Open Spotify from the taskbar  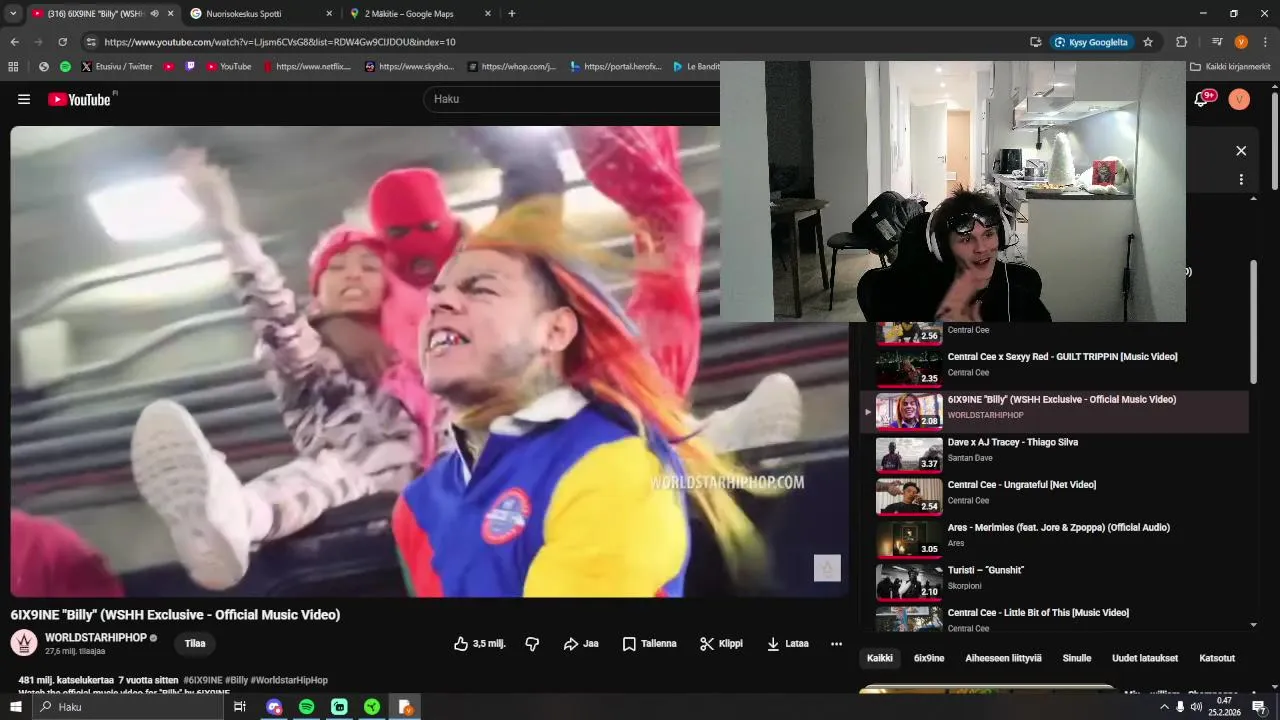[307, 707]
